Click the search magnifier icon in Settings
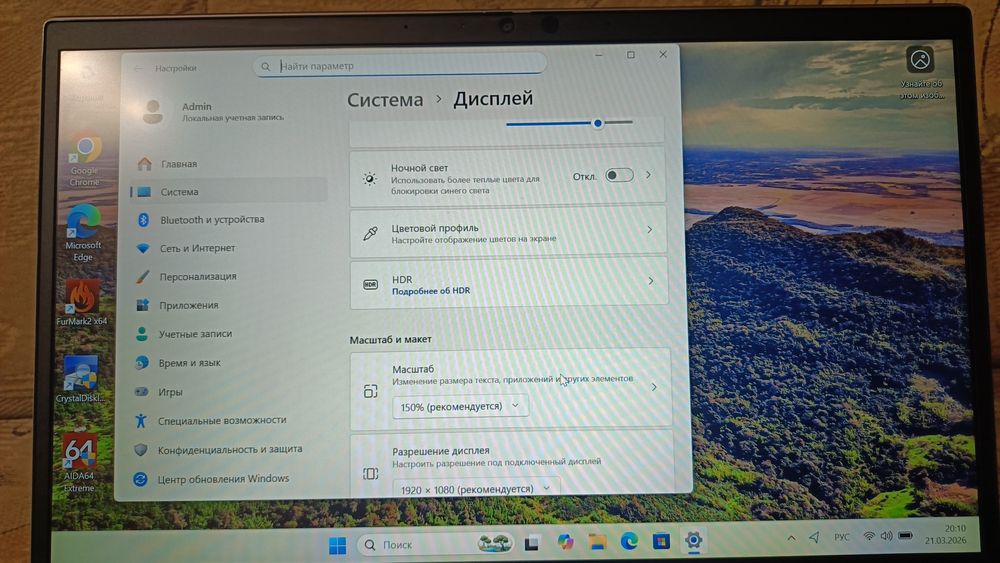1000x563 pixels. (265, 66)
